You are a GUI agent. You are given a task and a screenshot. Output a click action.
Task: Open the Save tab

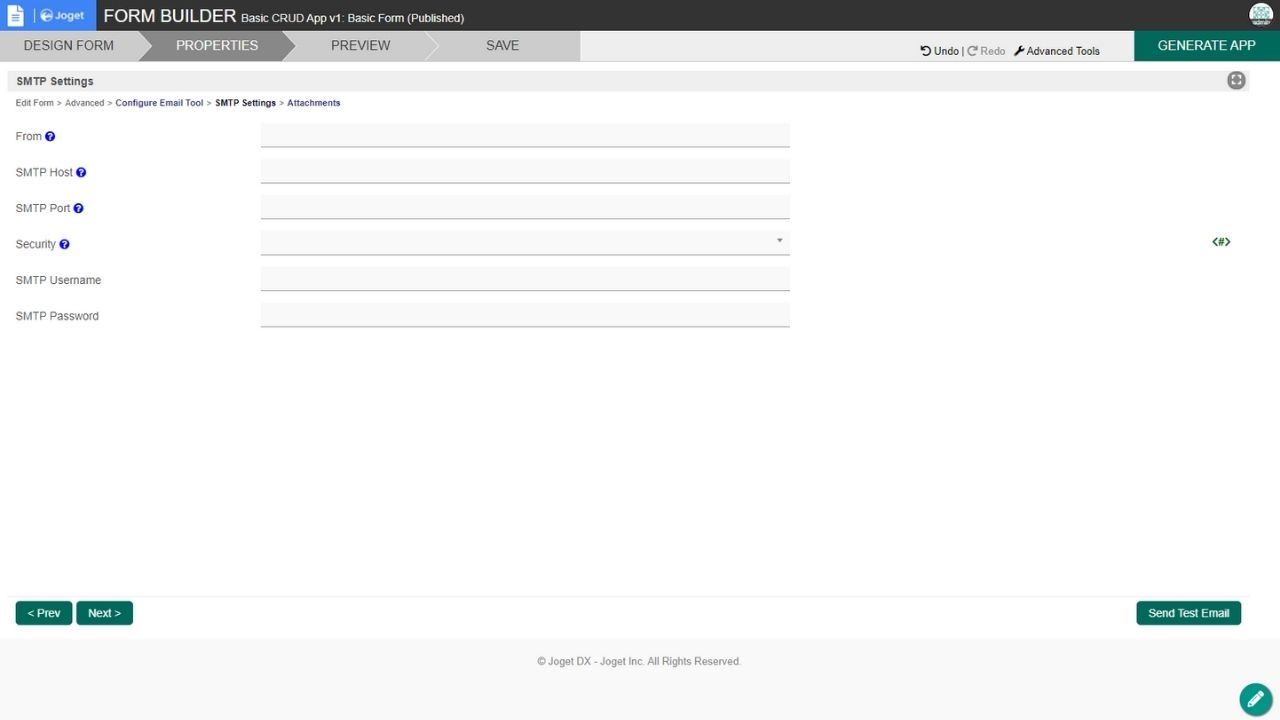(502, 46)
